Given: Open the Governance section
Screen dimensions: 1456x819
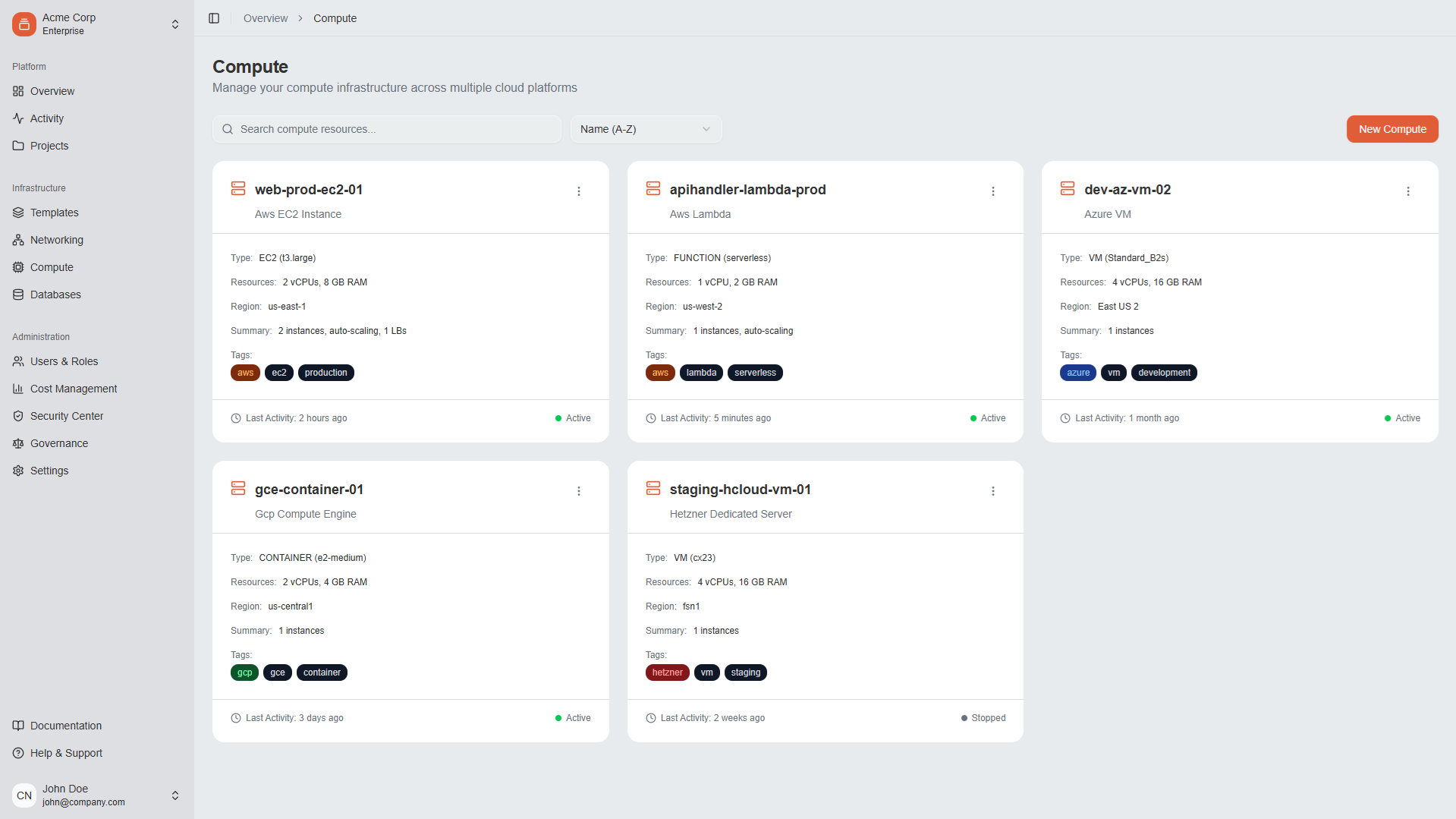Looking at the screenshot, I should pyautogui.click(x=58, y=443).
